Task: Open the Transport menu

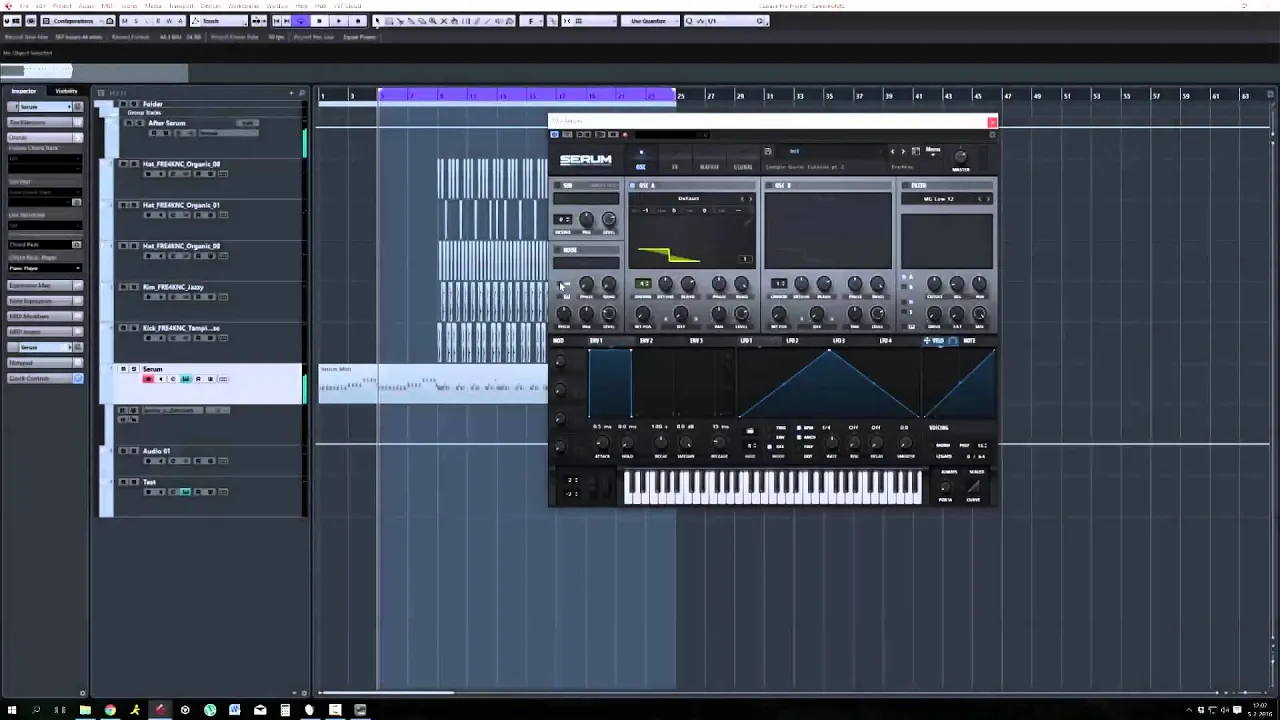Action: (x=181, y=6)
